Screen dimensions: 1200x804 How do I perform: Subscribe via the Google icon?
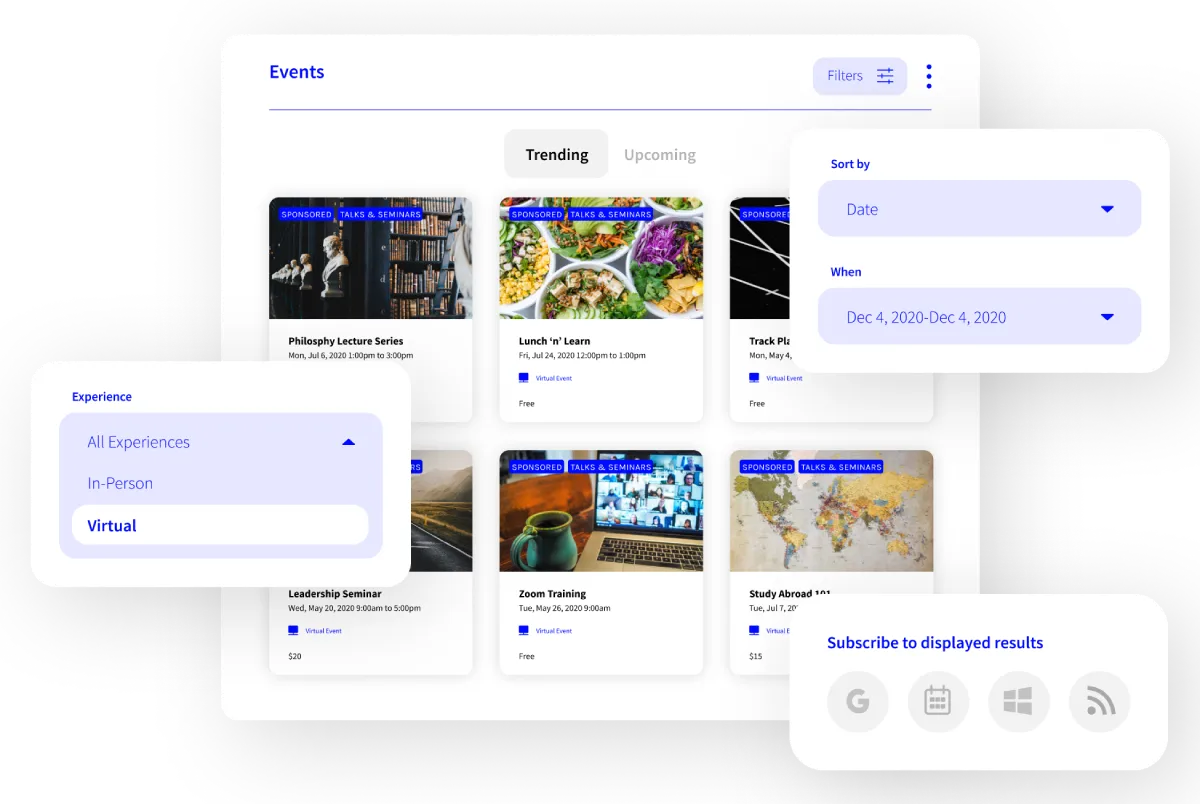click(858, 702)
